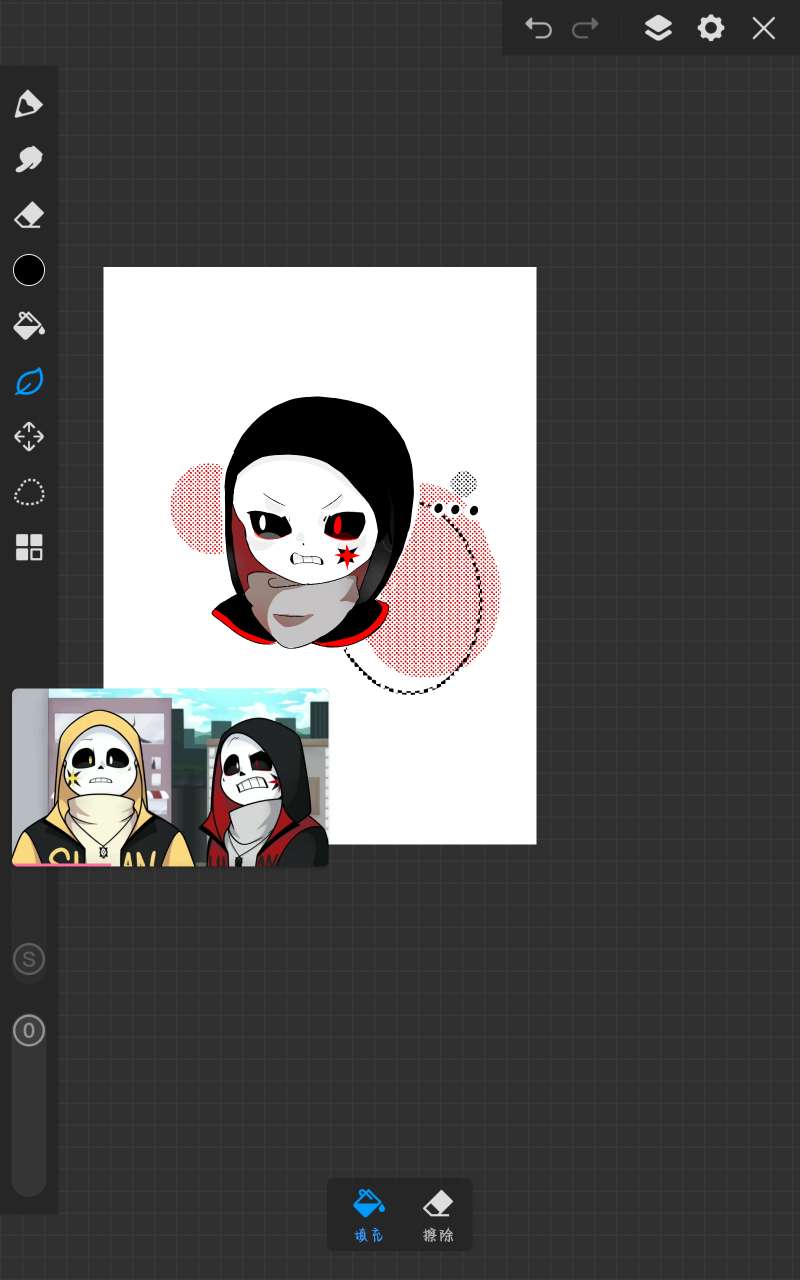The width and height of the screenshot is (800, 1280).
Task: Choose the paint bucket in left toolbar
Action: coord(29,326)
